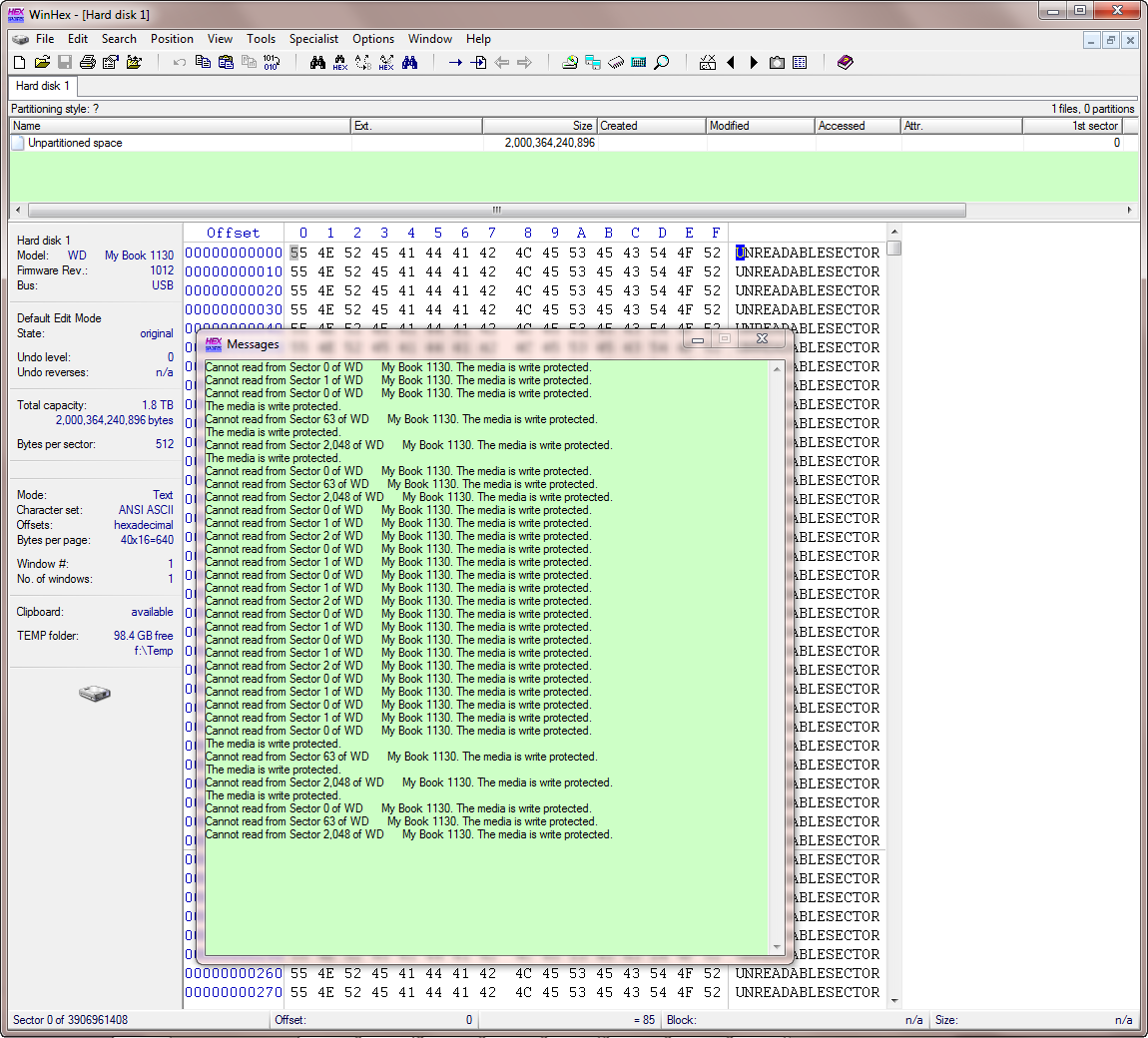The image size is (1148, 1038).
Task: Click the data interpreter table icon
Action: click(801, 63)
